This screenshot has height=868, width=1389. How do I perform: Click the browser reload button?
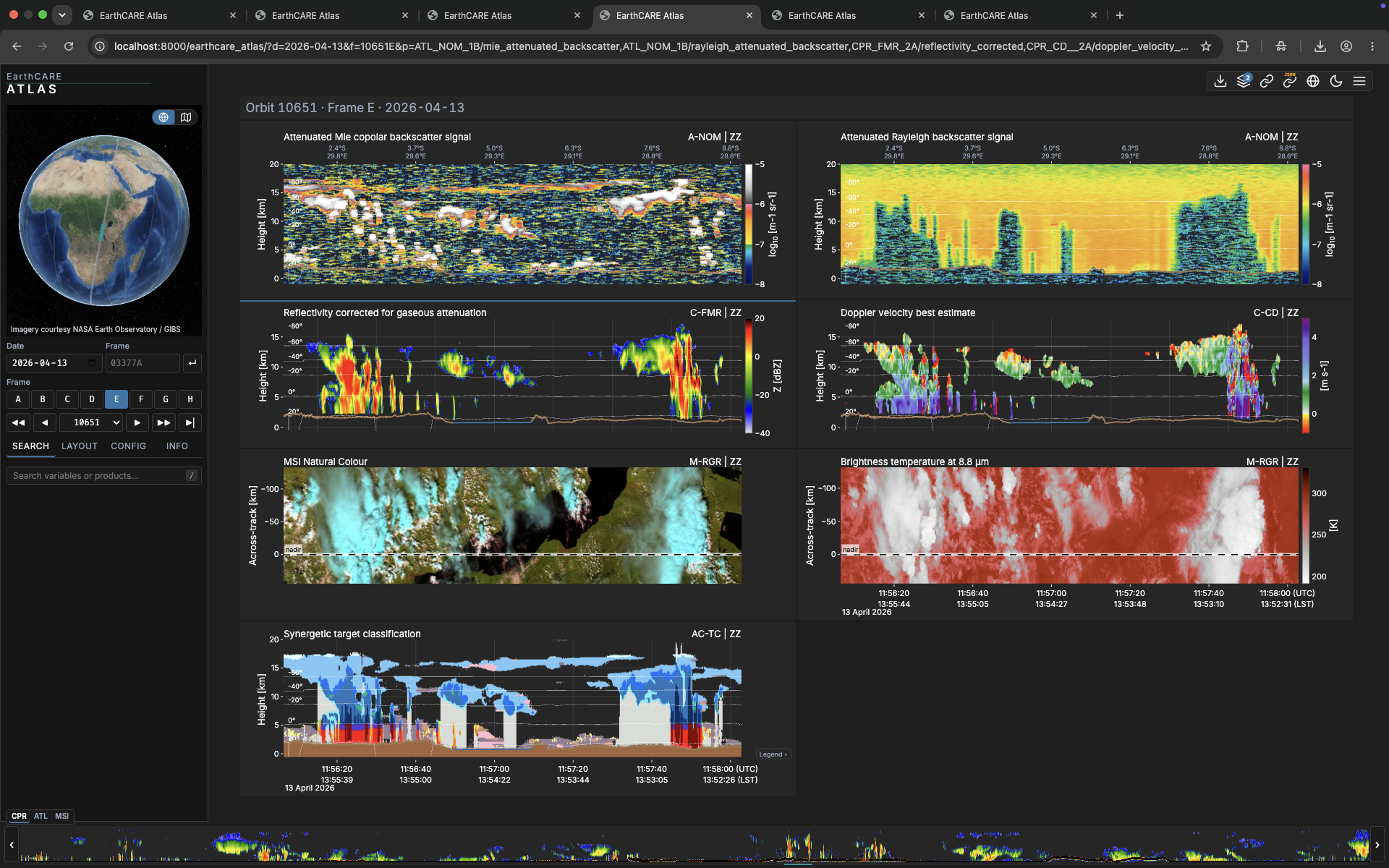click(x=69, y=46)
